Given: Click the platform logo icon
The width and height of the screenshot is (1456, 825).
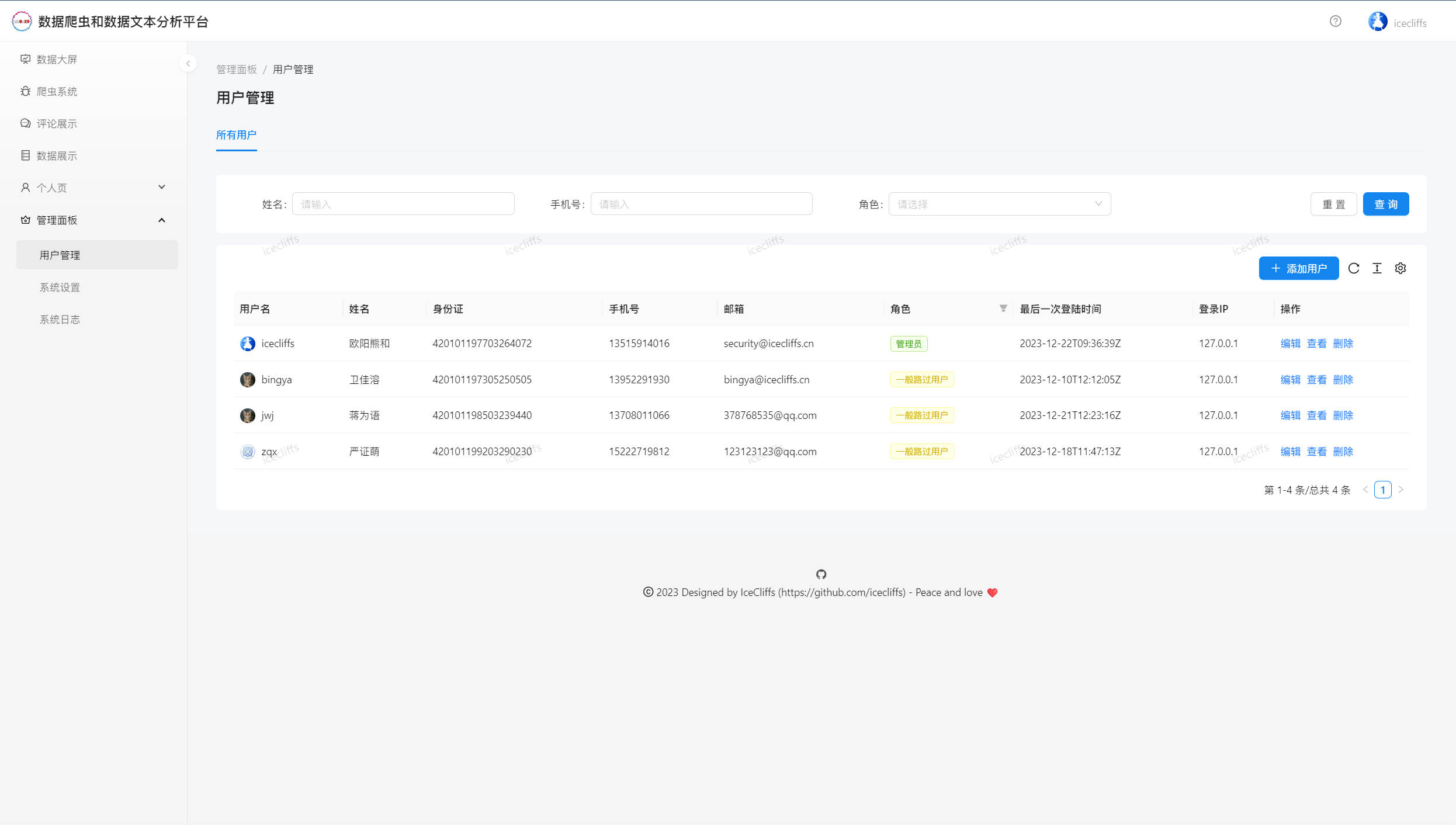Looking at the screenshot, I should [x=22, y=22].
